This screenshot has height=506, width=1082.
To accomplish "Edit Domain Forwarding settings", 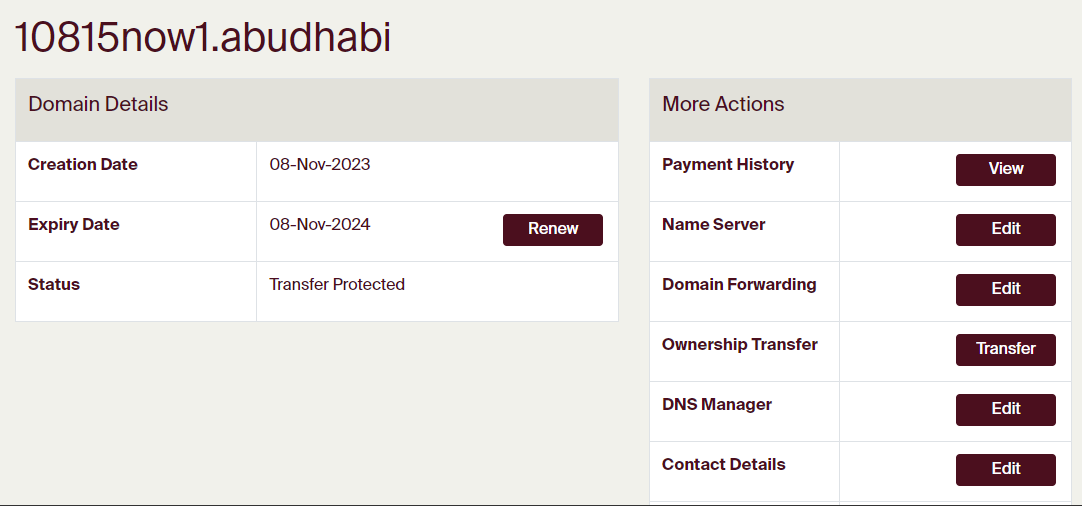I will tap(1005, 289).
